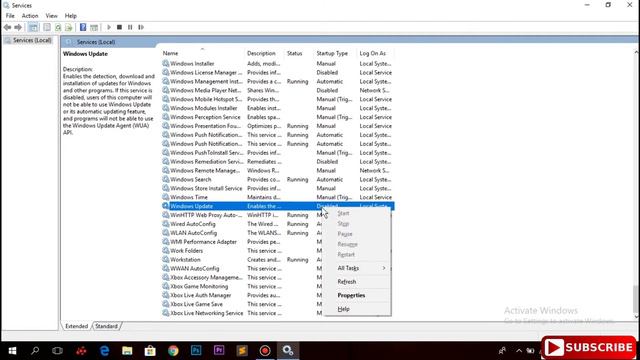Click the Export List toolbar icon
The image size is (640, 360).
pyautogui.click(x=69, y=27)
